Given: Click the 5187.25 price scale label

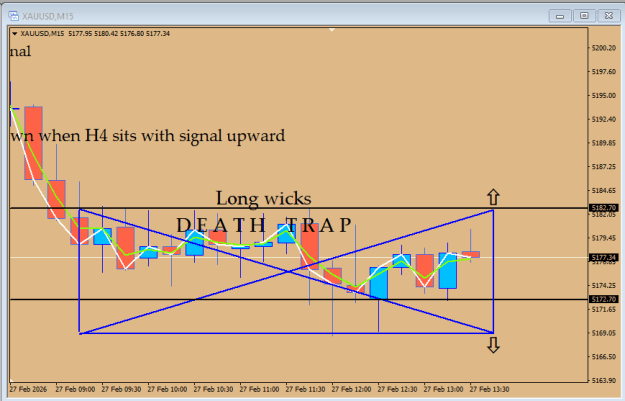Looking at the screenshot, I should (x=604, y=167).
